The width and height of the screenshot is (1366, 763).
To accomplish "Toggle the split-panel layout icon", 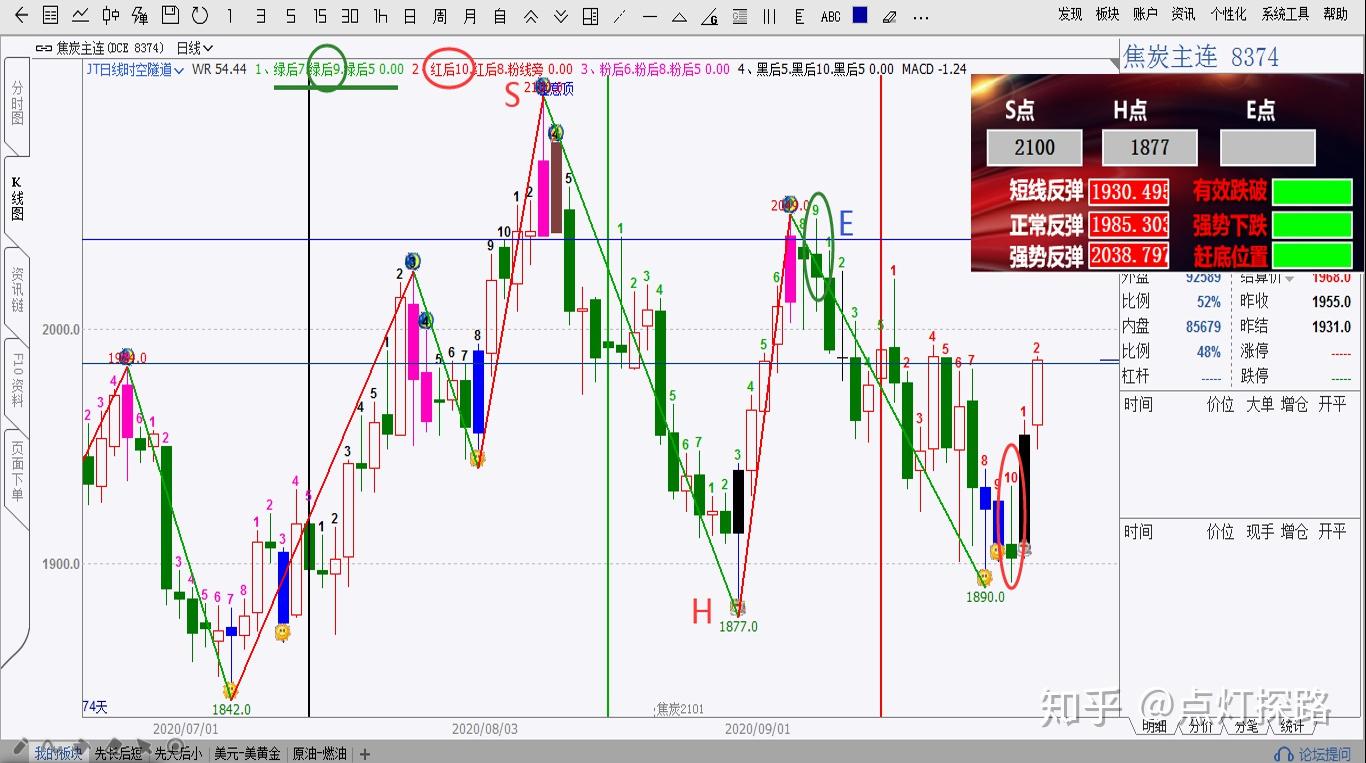I will 590,15.
